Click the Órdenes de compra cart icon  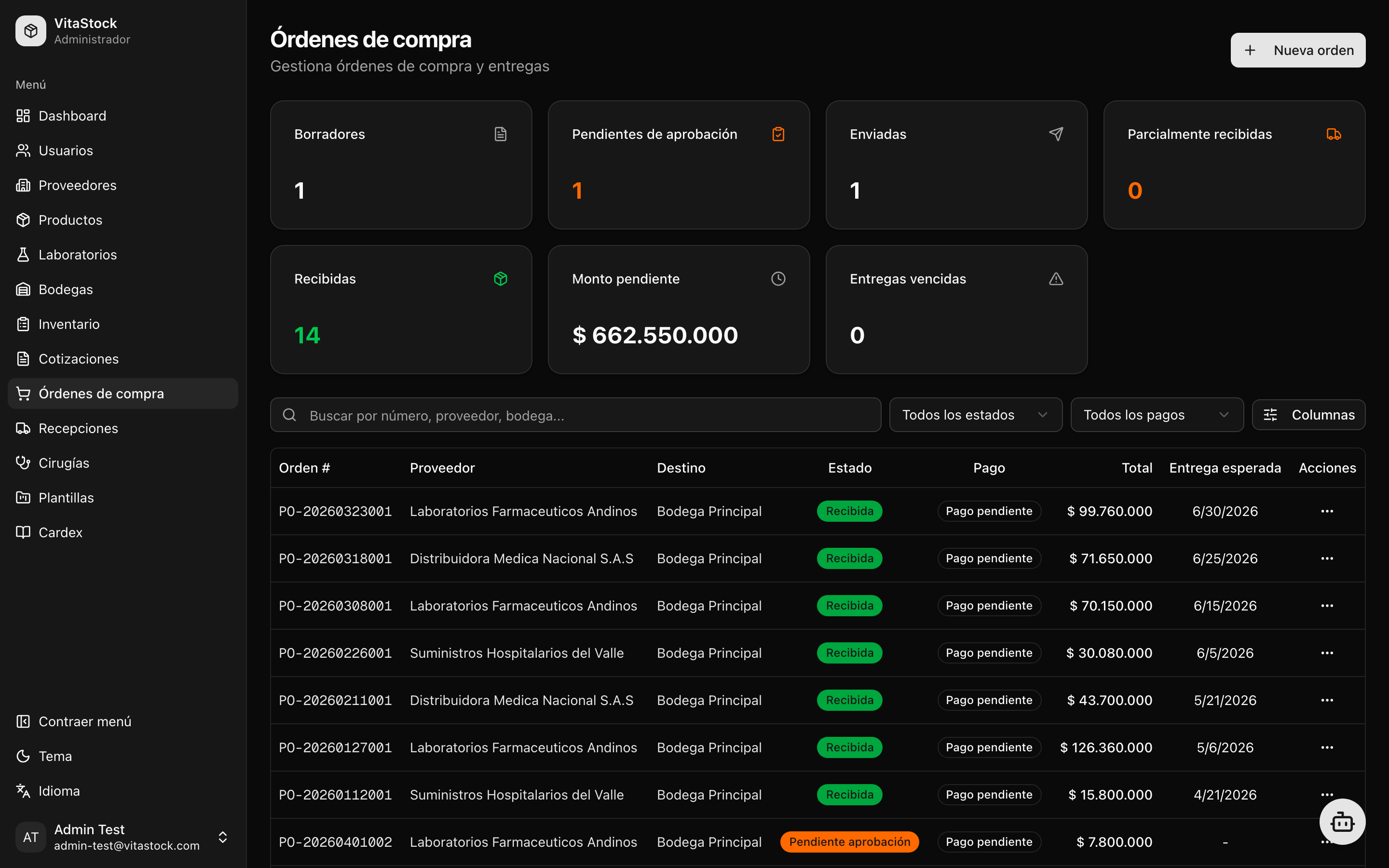tap(23, 394)
